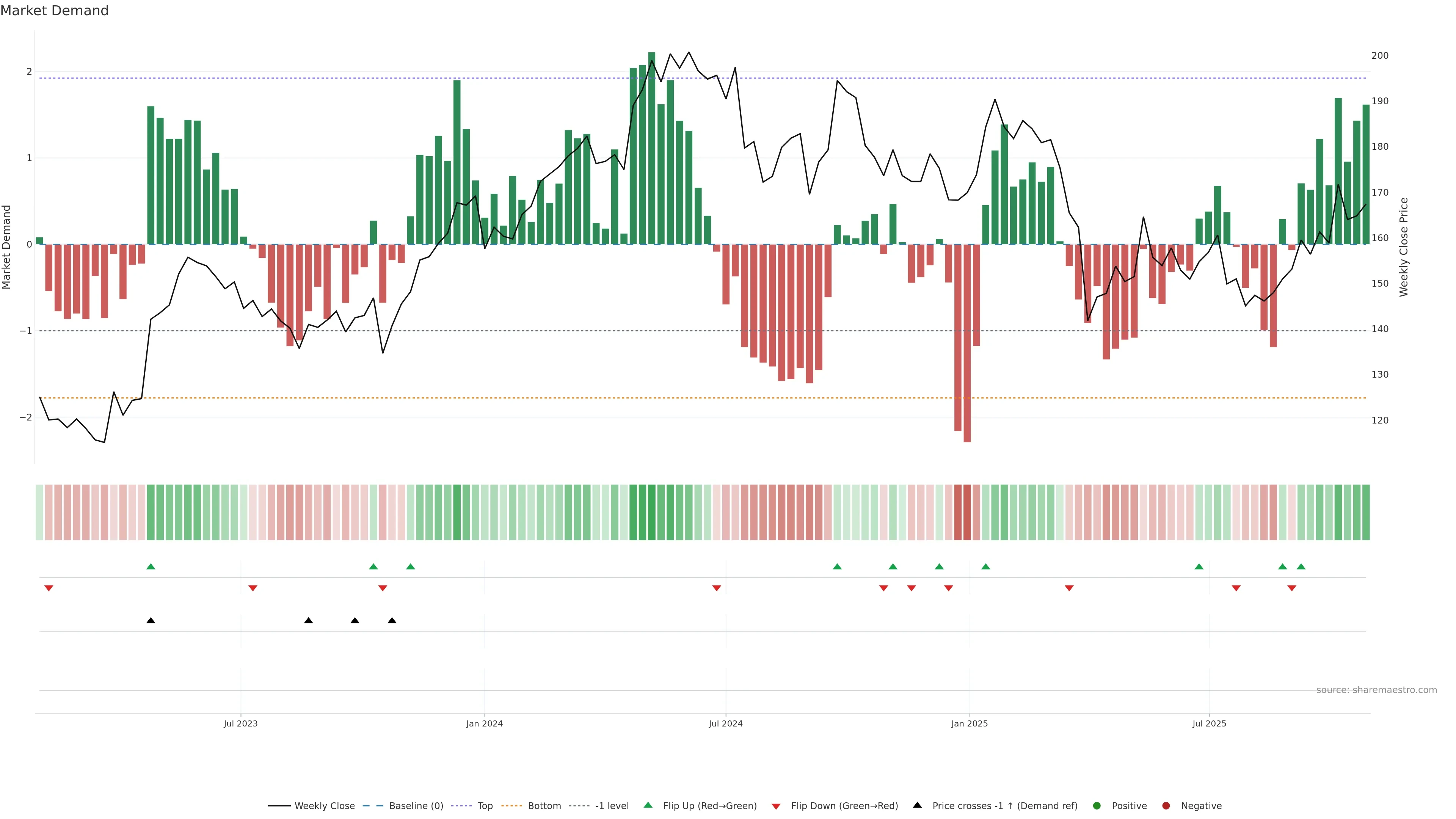1456x819 pixels.
Task: Click the leftmost black price-cross triangle marker
Action: [x=151, y=621]
